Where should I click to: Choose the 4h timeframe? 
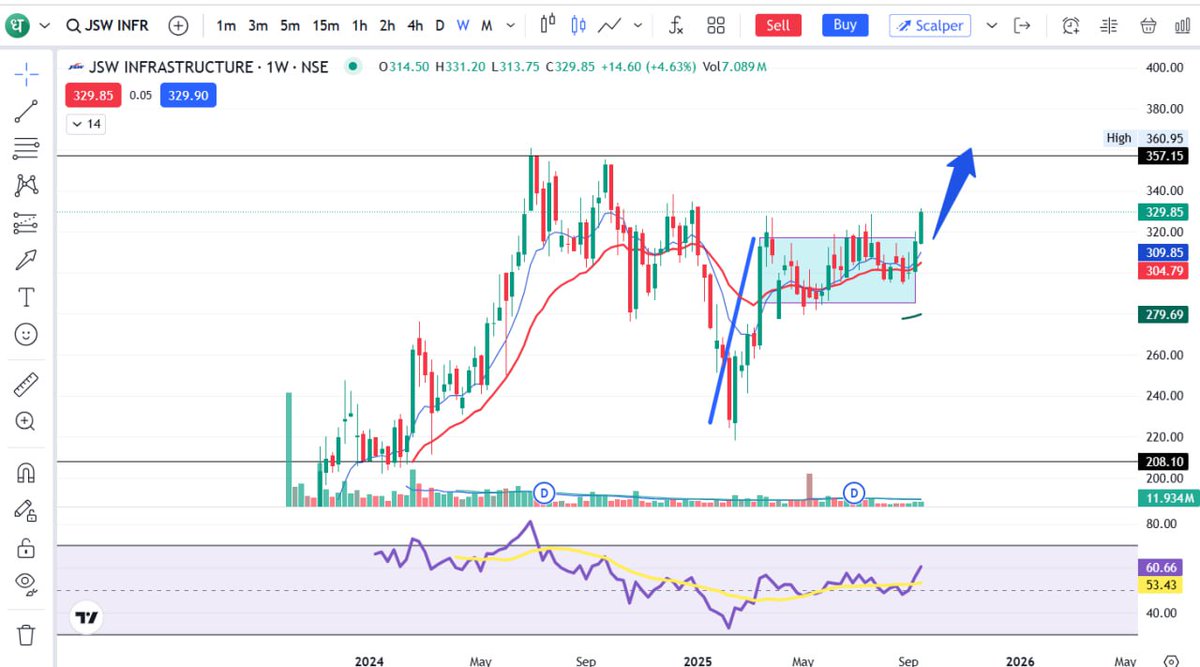(x=415, y=25)
